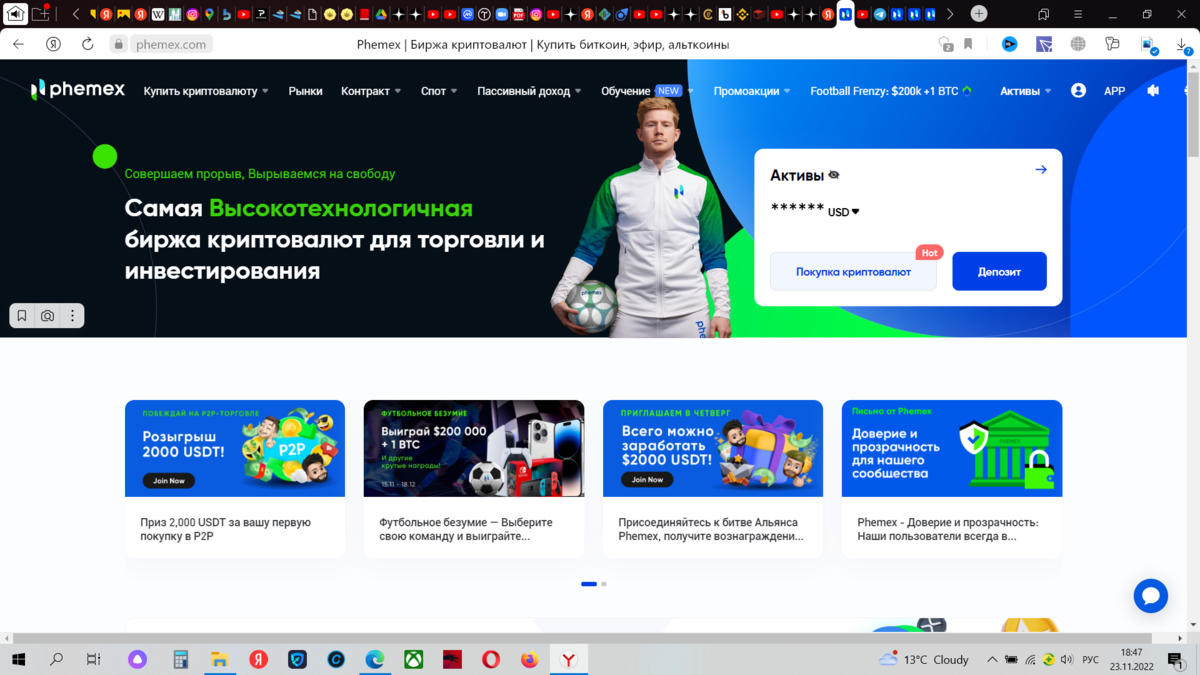The height and width of the screenshot is (675, 1200).
Task: Click the phemex.com address field
Action: coord(171,44)
